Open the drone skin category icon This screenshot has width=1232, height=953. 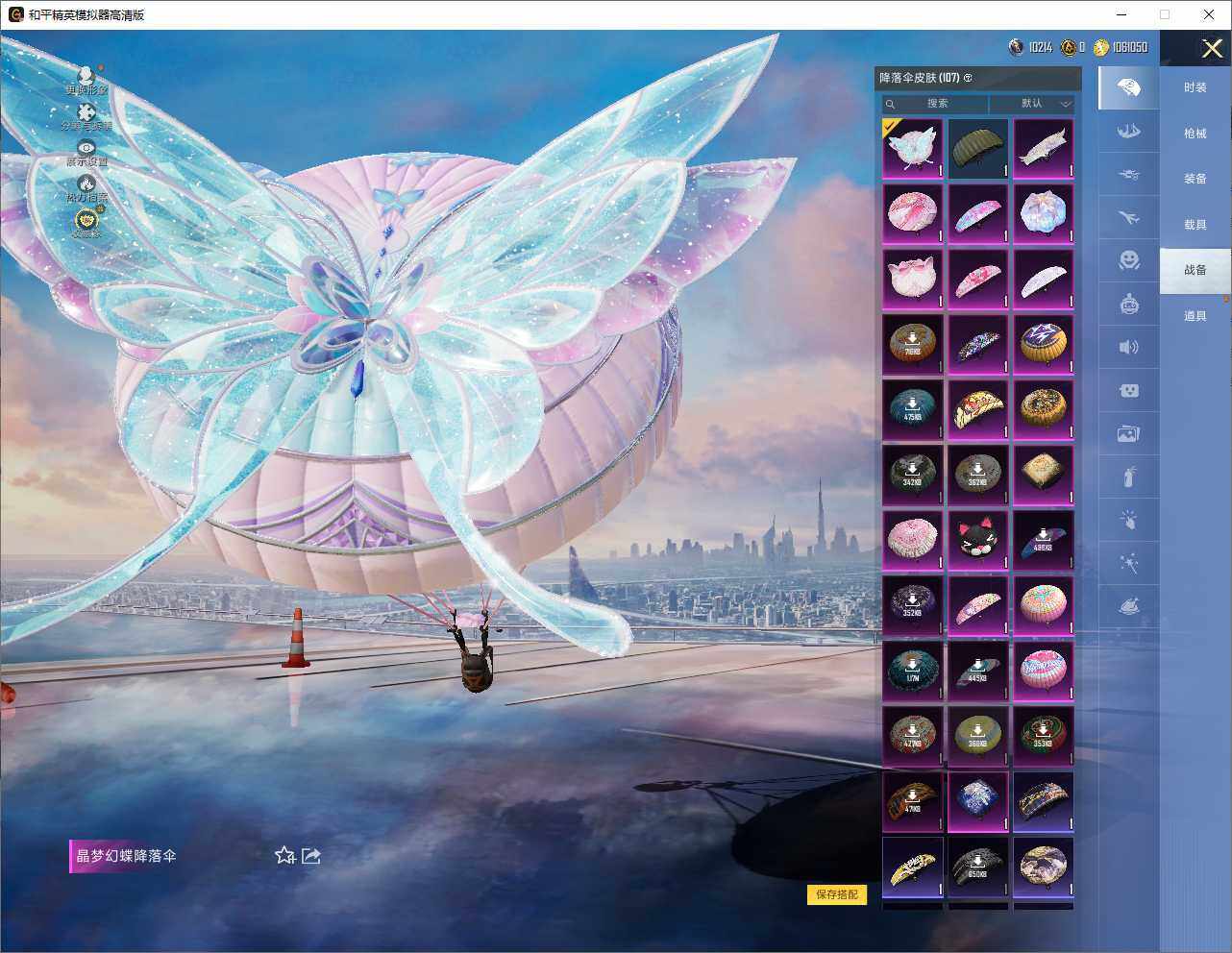1129,175
